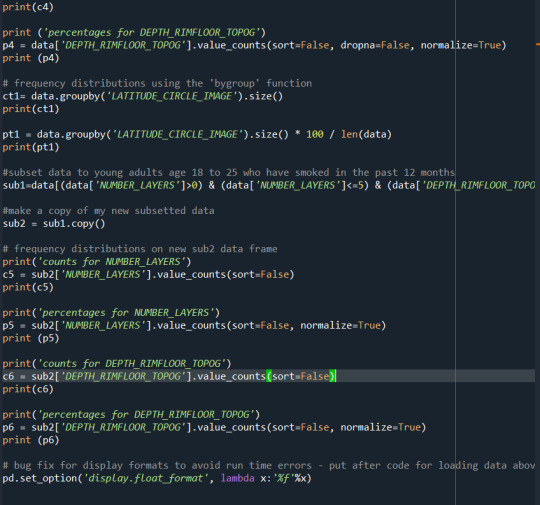Click len(data) in the pt1 line
The width and height of the screenshot is (540, 505).
click(x=366, y=134)
